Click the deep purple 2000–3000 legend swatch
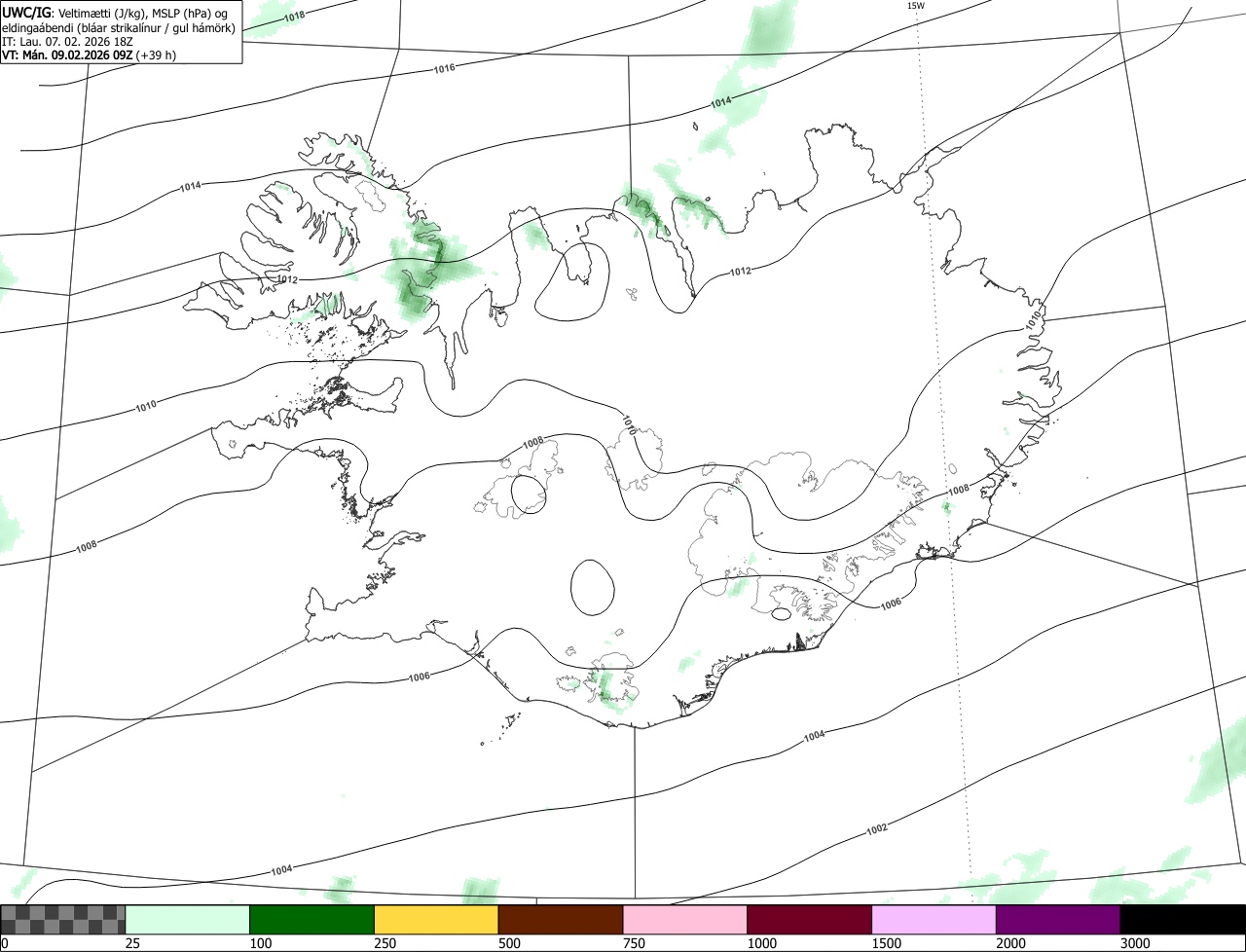 pos(1058,920)
